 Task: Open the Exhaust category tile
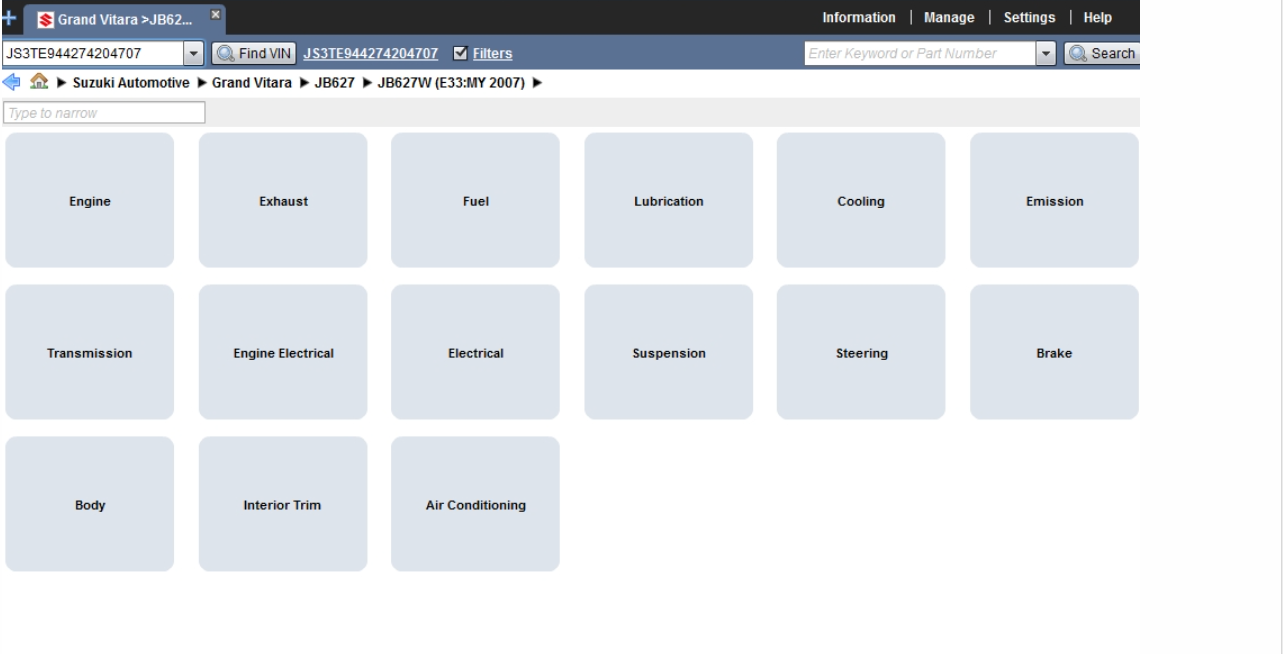tap(283, 201)
